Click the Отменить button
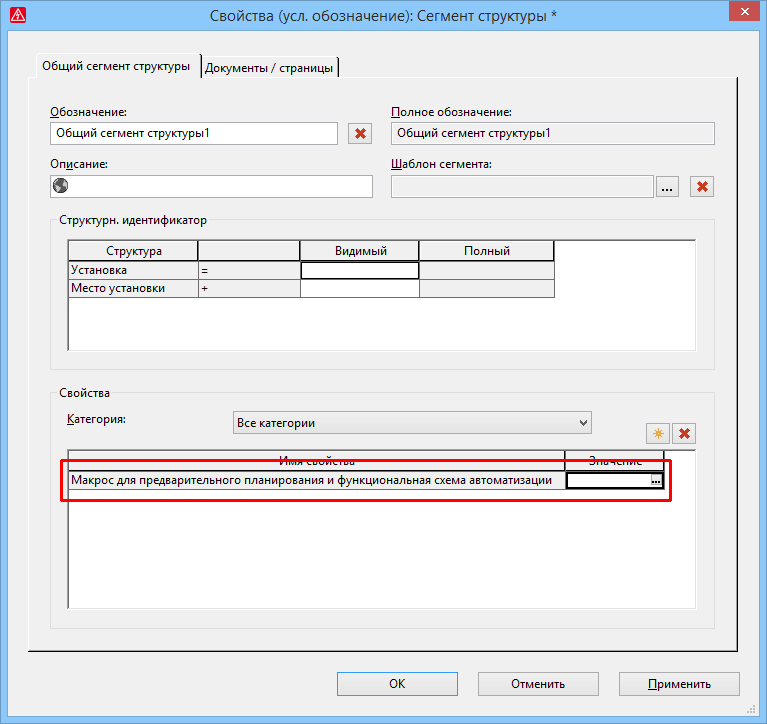The height and width of the screenshot is (724, 767). 538,684
